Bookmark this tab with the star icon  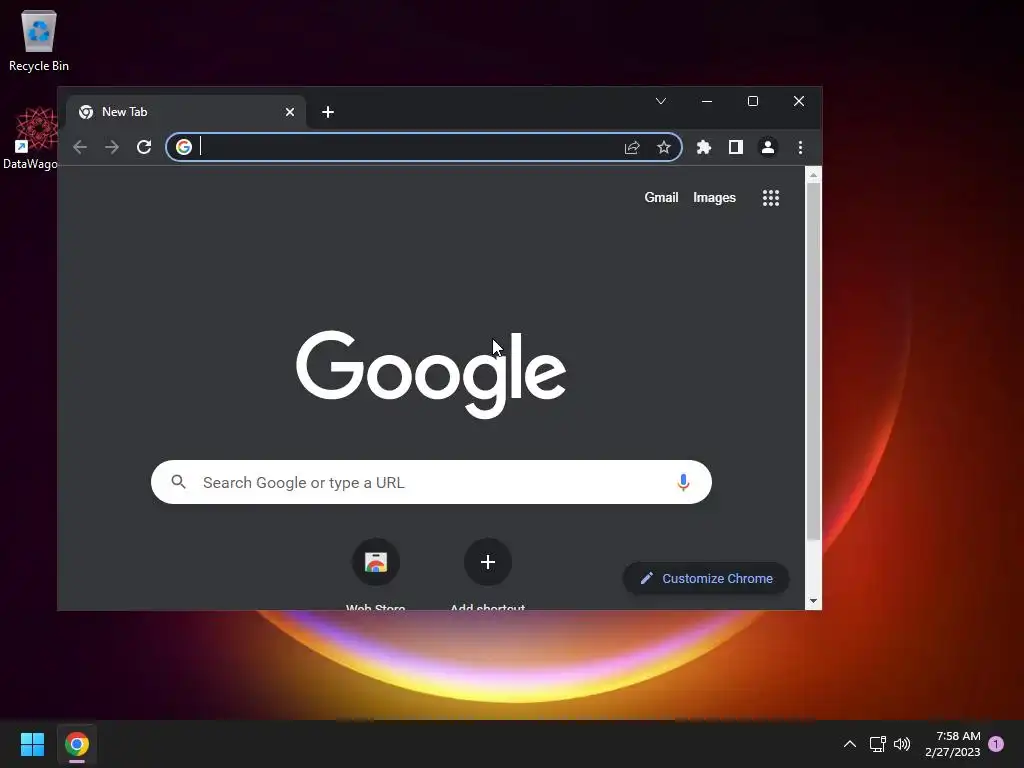(x=664, y=147)
